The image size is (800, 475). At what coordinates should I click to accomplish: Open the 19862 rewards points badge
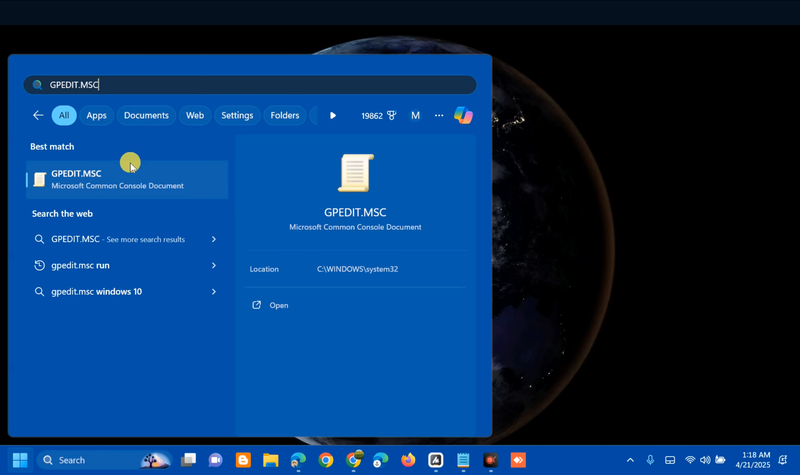pyautogui.click(x=379, y=116)
